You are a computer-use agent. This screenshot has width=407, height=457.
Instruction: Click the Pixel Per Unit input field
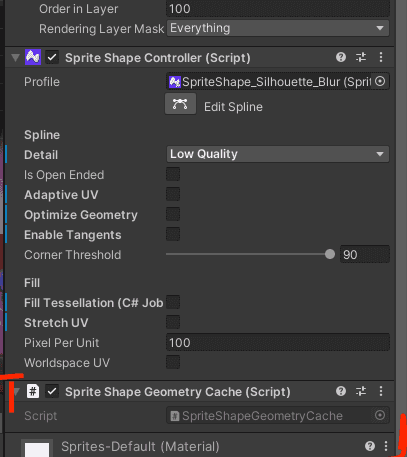coord(278,342)
